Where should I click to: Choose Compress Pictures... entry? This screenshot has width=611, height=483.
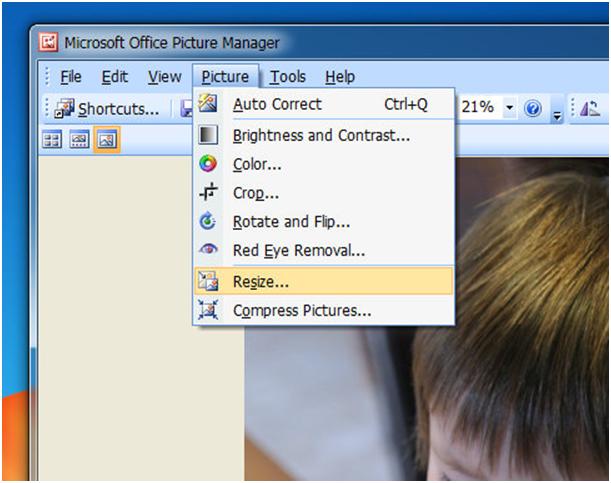(x=324, y=310)
